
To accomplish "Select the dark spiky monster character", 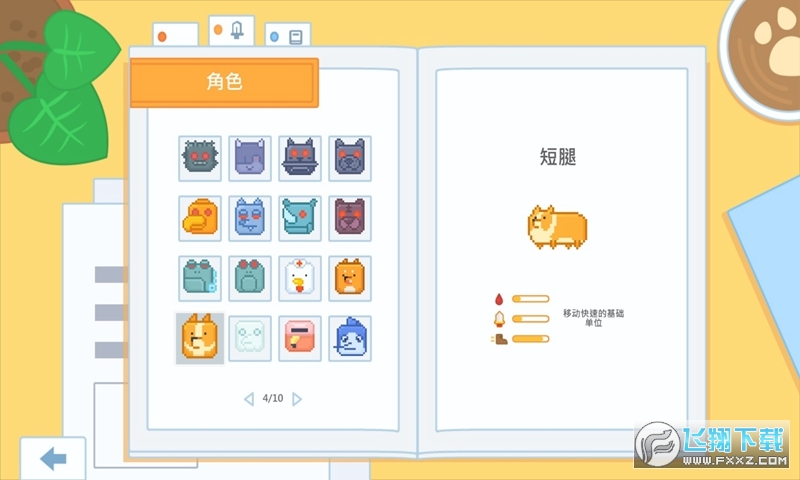I will coord(200,157).
